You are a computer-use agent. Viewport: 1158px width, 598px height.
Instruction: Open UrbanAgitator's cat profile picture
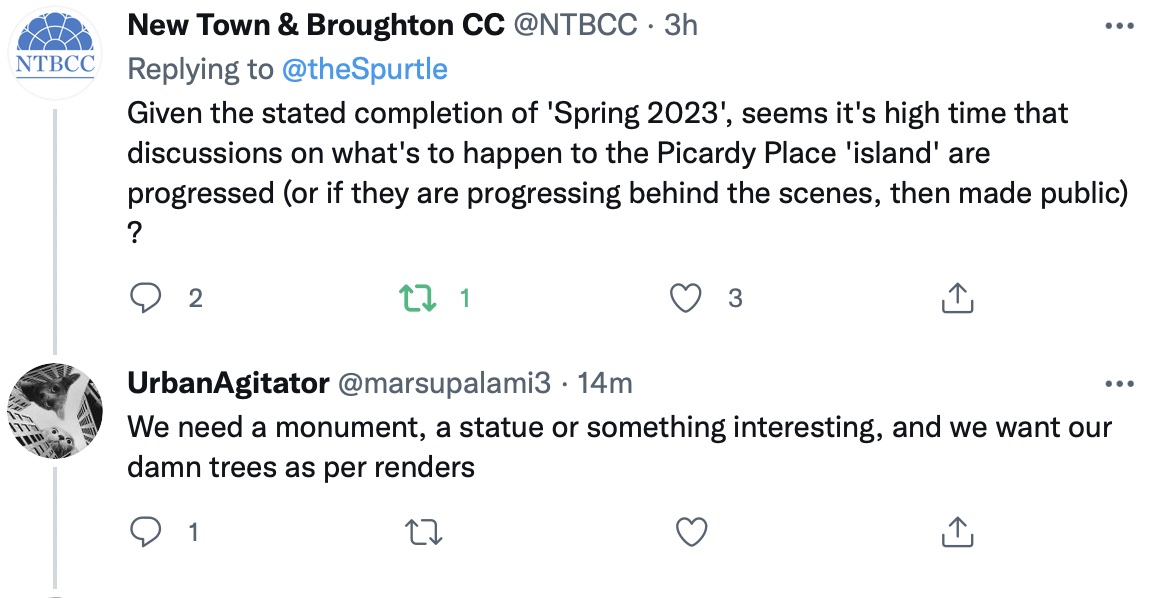(55, 411)
